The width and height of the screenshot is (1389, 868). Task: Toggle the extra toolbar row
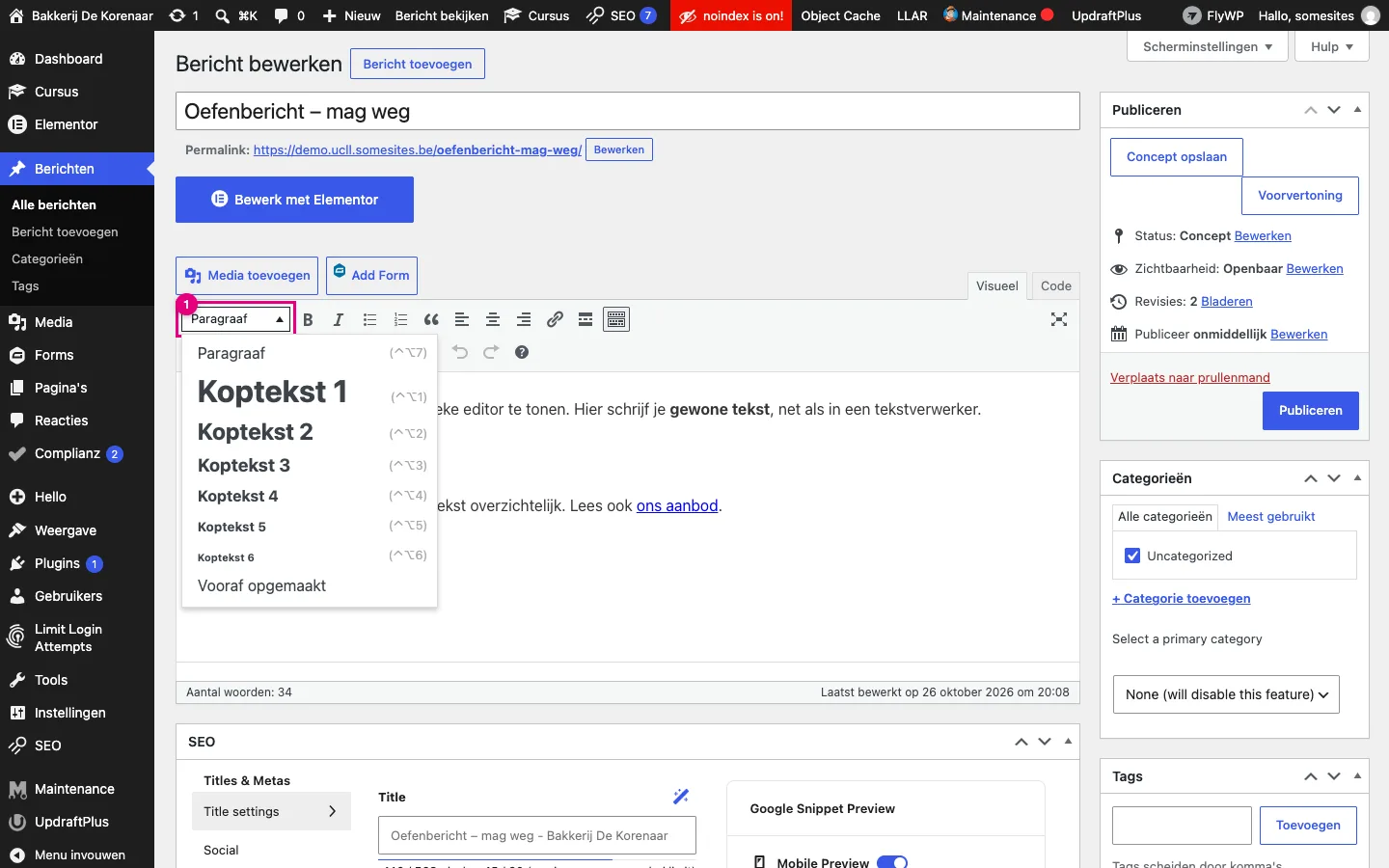coord(616,319)
